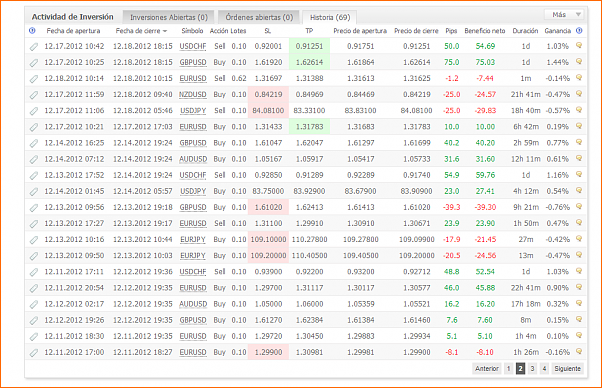
Task: Open the Más dropdown menu
Action: (564, 15)
